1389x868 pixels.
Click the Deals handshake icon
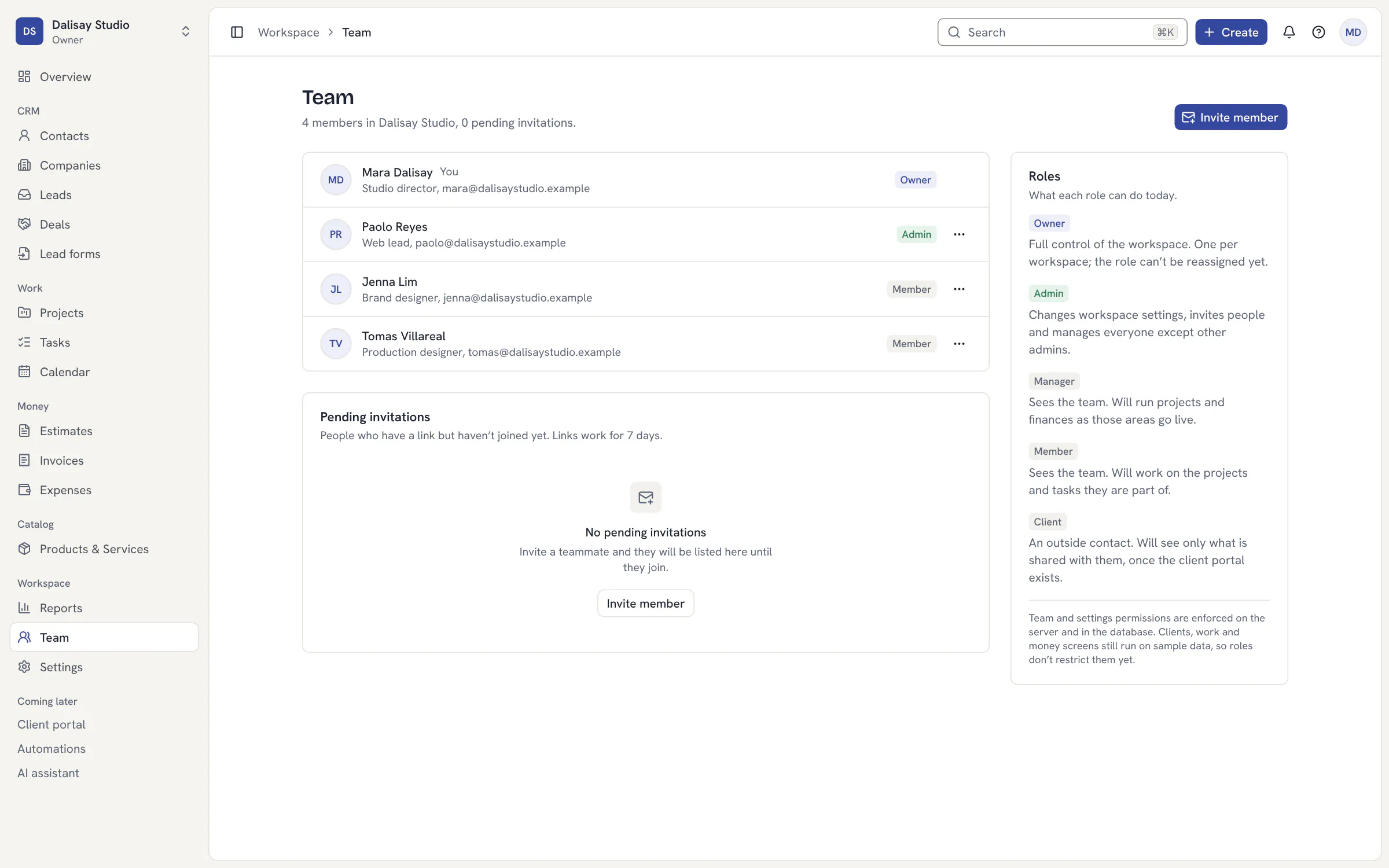coord(24,225)
